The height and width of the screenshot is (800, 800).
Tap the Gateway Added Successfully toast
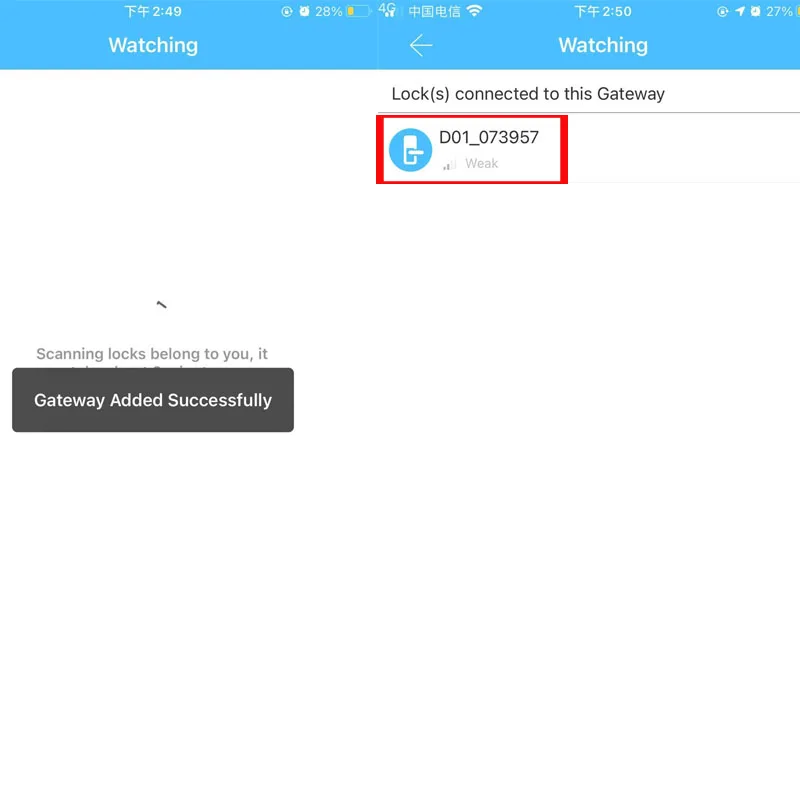tap(153, 400)
